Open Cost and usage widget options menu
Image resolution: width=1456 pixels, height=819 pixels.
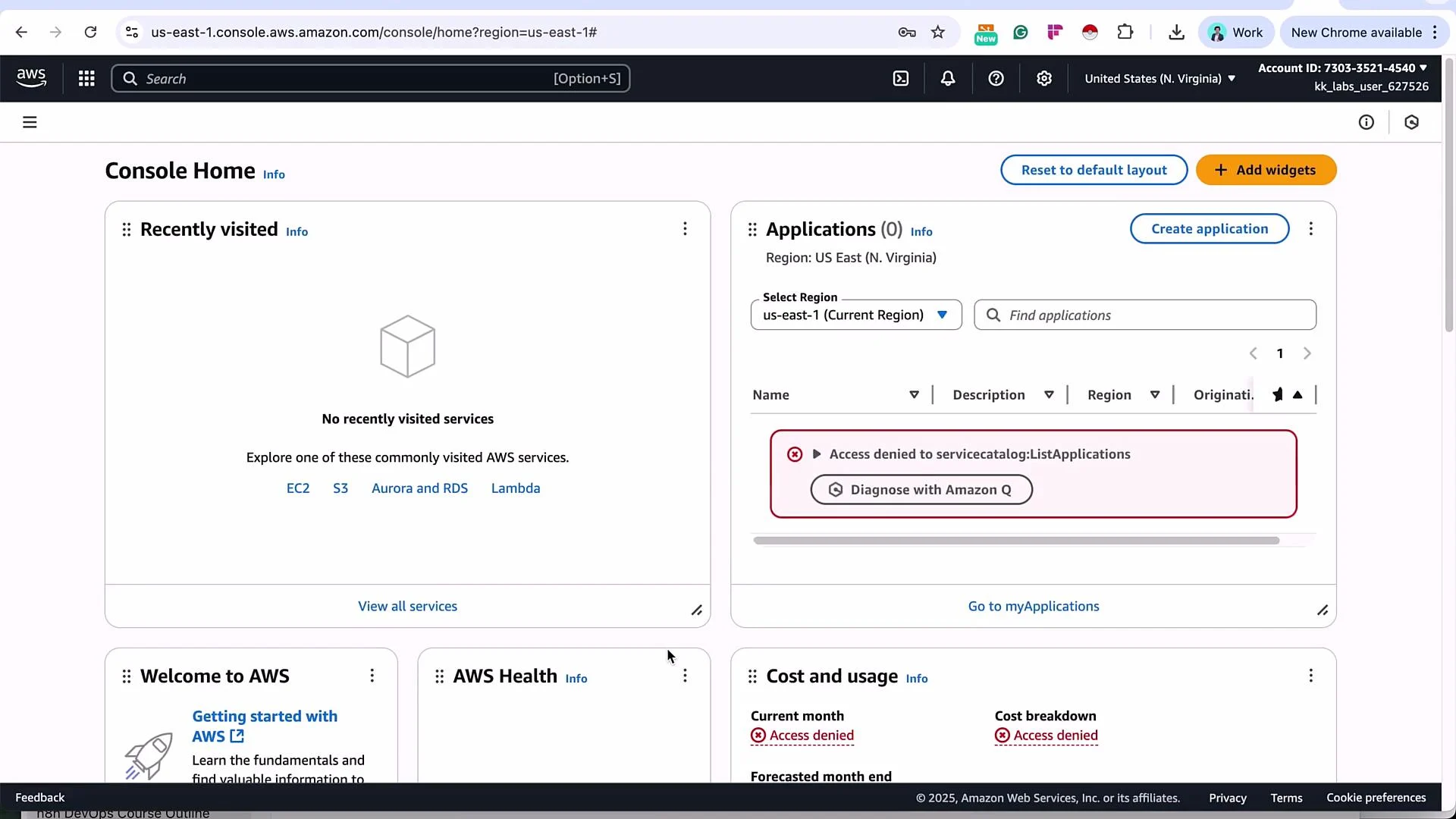[x=1311, y=676]
